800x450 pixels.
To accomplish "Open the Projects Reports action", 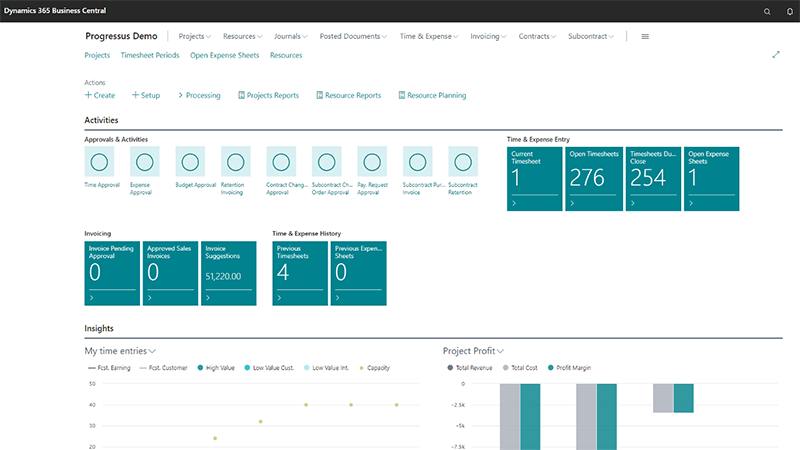I will pos(268,95).
